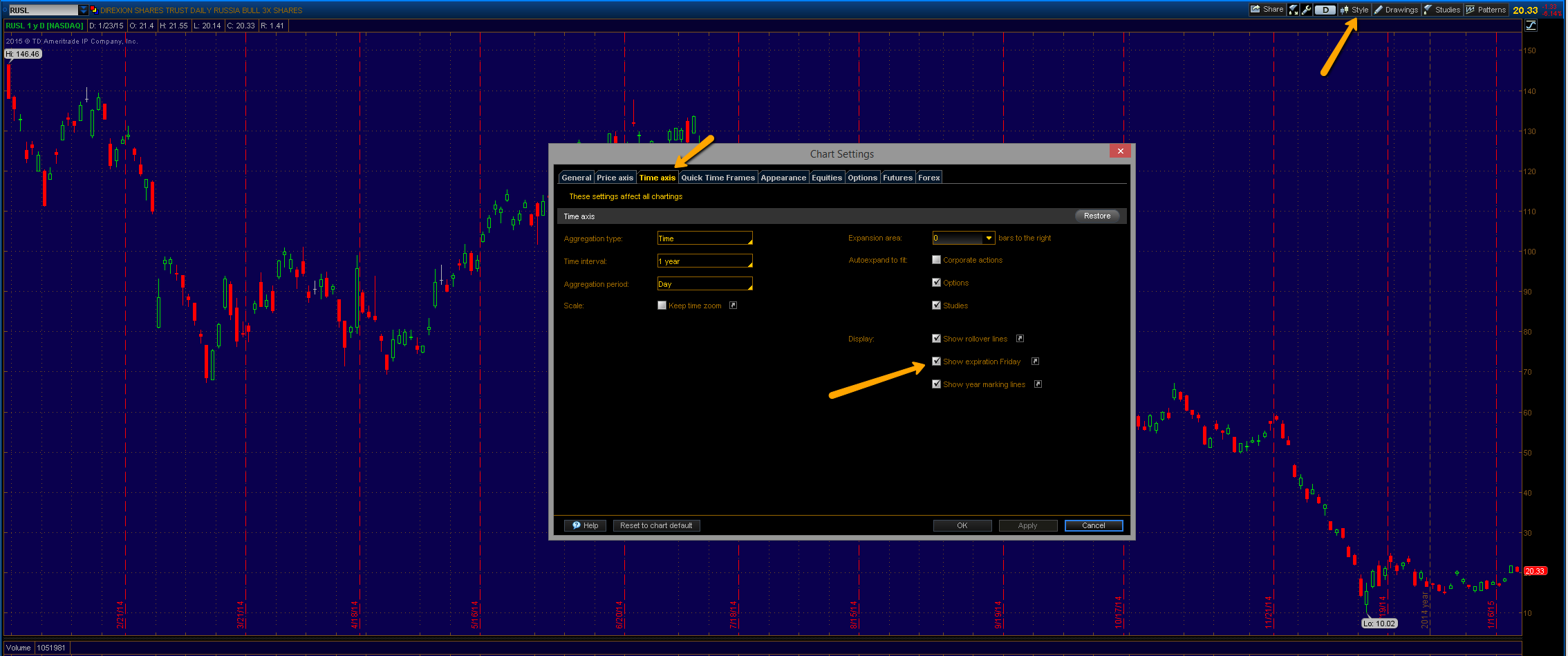Click info icon beside Show year marking lines
1568x656 pixels.
(1038, 384)
